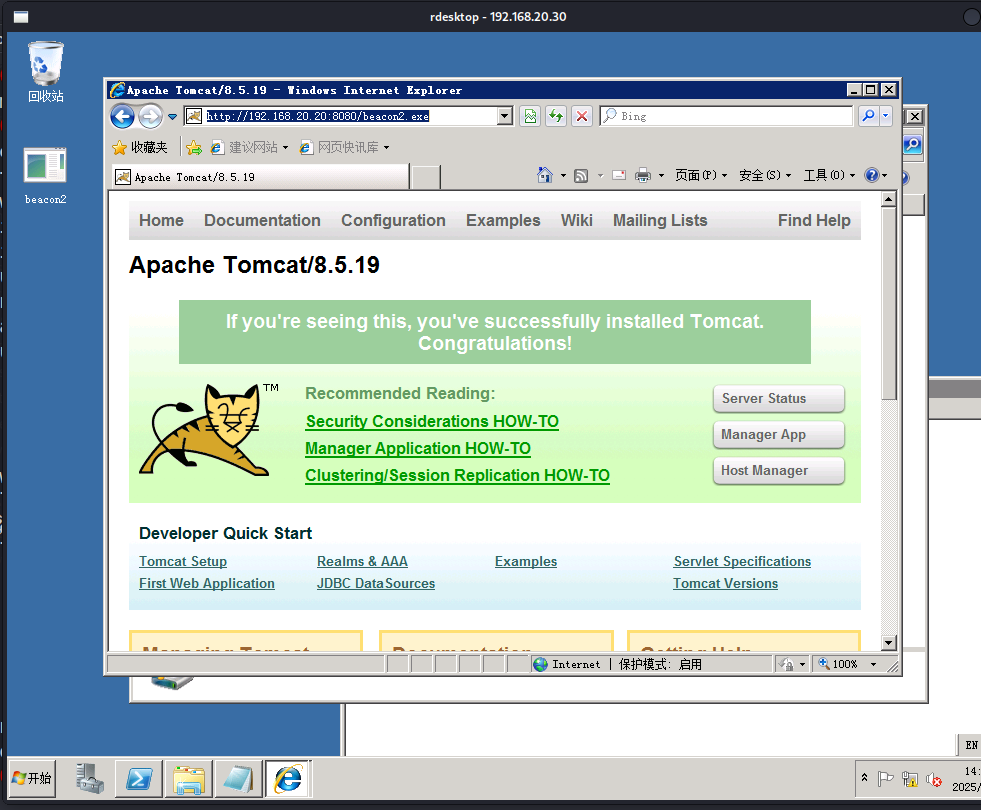Click the Compatibility View icon
Image resolution: width=981 pixels, height=810 pixels.
tap(531, 116)
